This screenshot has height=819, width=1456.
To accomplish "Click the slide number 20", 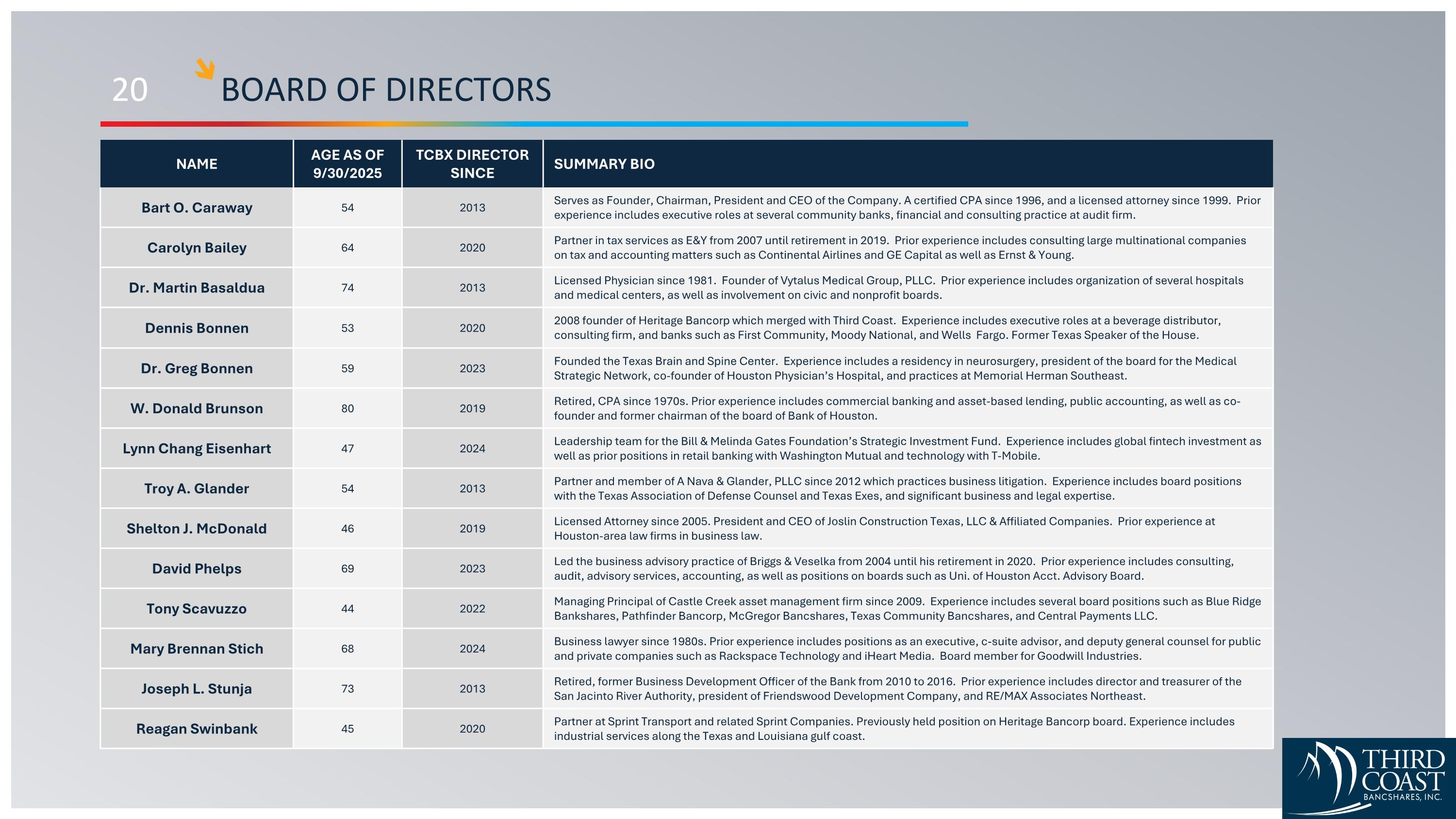I will 130,90.
